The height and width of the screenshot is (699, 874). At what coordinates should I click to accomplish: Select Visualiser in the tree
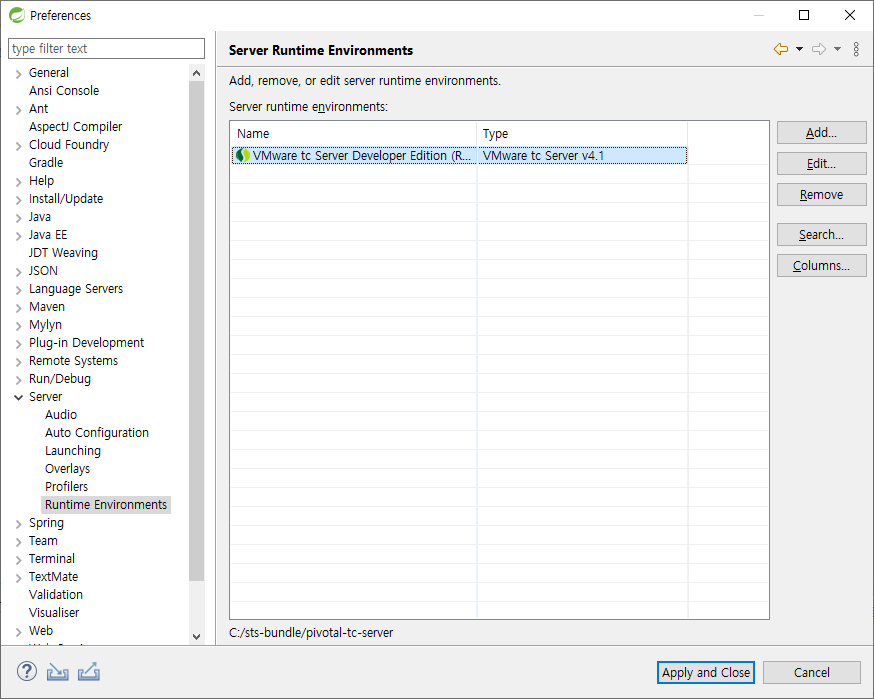54,613
